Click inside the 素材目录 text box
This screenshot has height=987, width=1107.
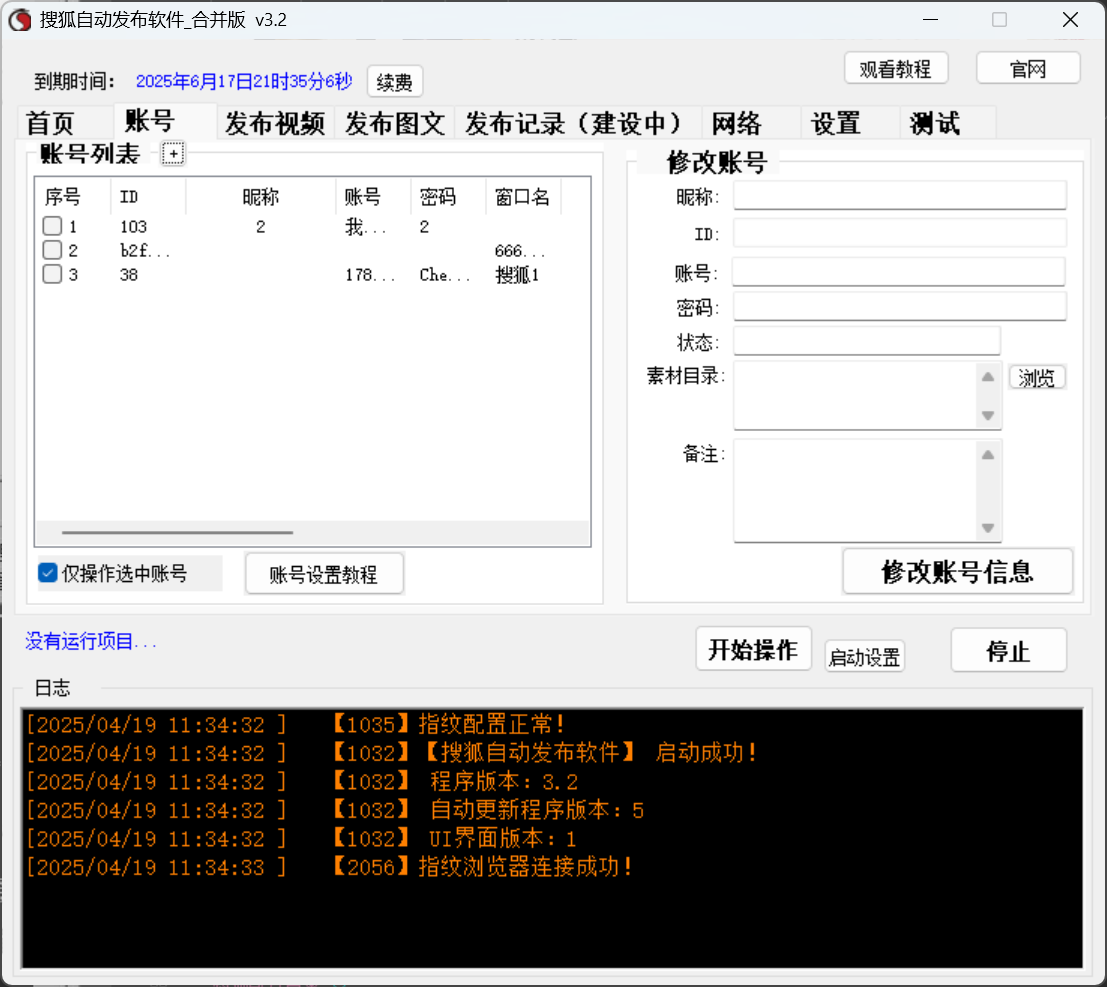tap(855, 395)
